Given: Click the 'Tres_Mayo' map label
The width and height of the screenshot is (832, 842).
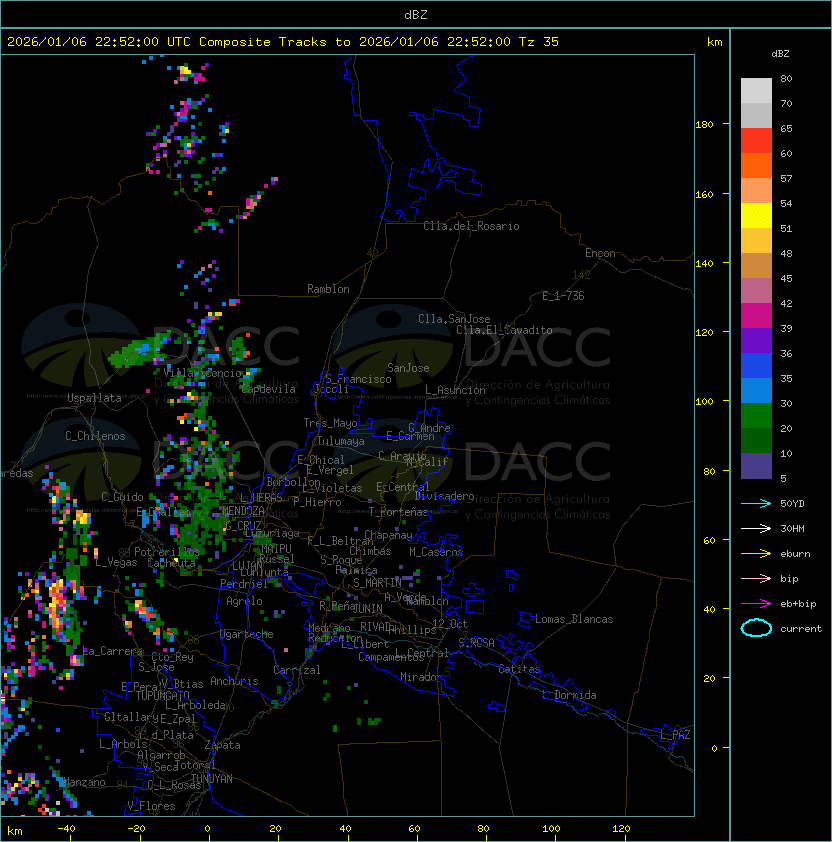Looking at the screenshot, I should tap(330, 423).
